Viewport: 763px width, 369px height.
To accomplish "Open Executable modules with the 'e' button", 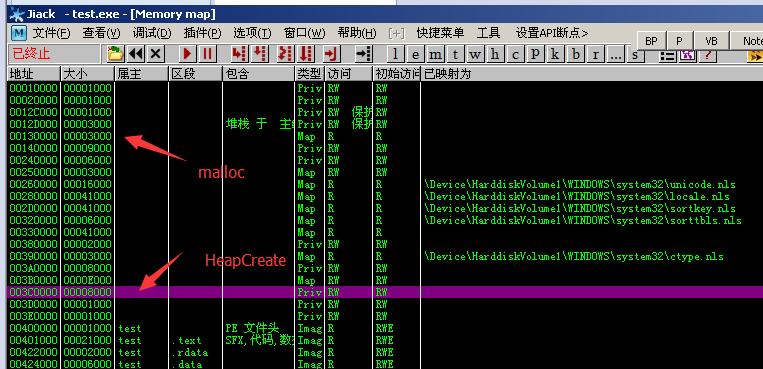I will pos(417,54).
